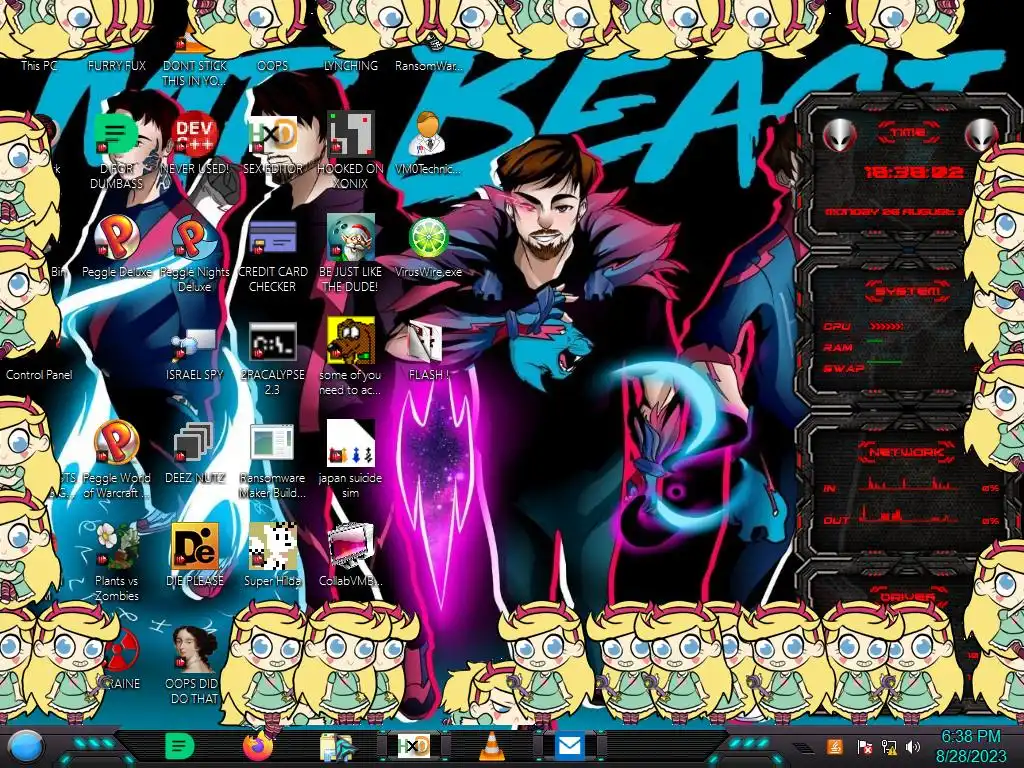This screenshot has height=768, width=1024.
Task: Click the NETWORK header in the widget
Action: [908, 452]
